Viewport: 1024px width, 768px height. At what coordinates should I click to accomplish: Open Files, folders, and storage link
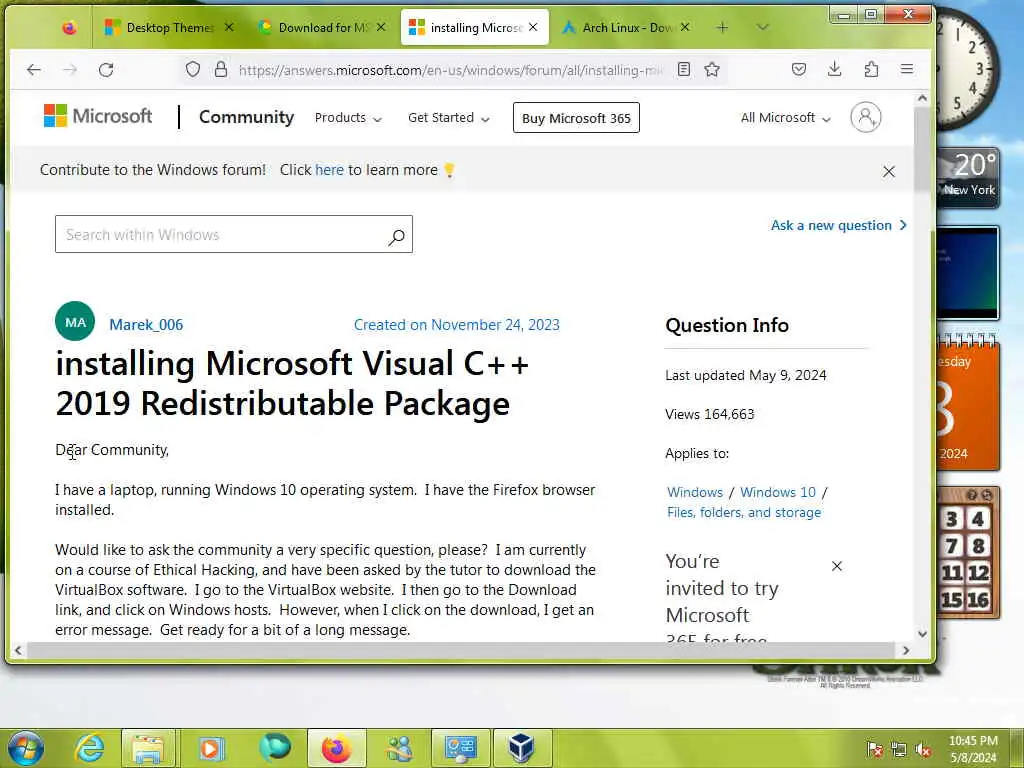click(744, 513)
